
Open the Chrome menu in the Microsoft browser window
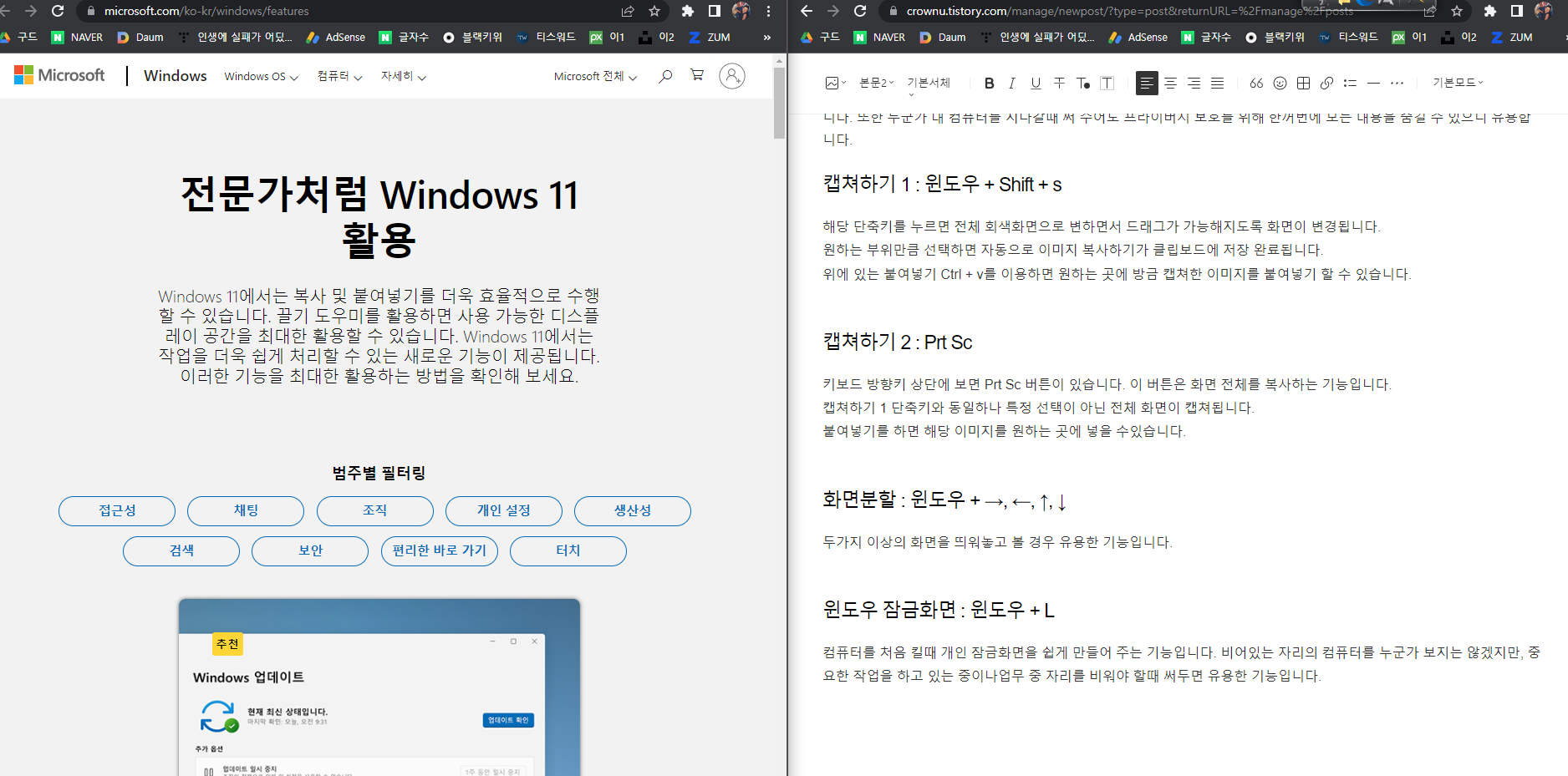tap(768, 11)
